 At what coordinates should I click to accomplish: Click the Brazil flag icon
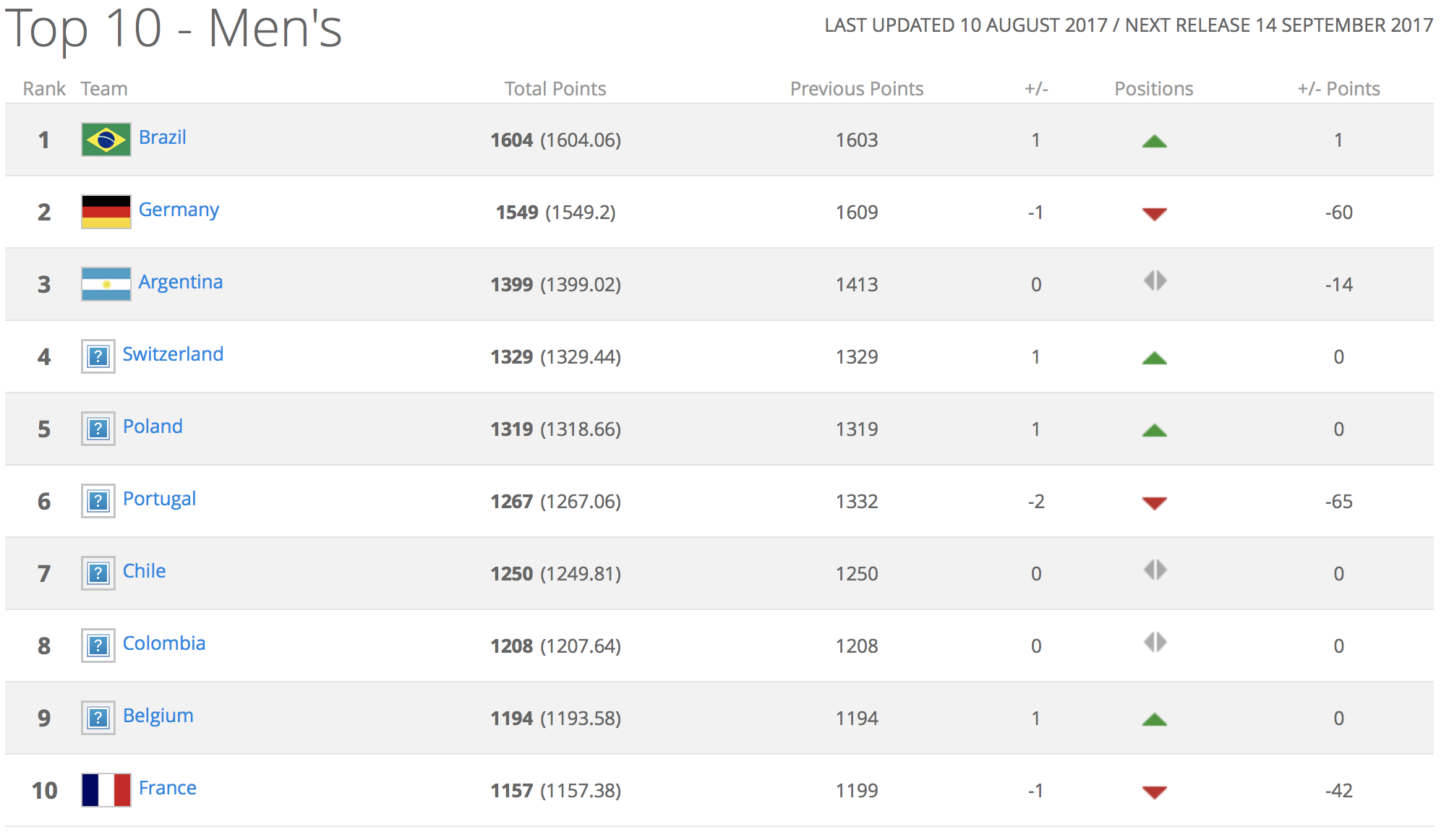(106, 140)
